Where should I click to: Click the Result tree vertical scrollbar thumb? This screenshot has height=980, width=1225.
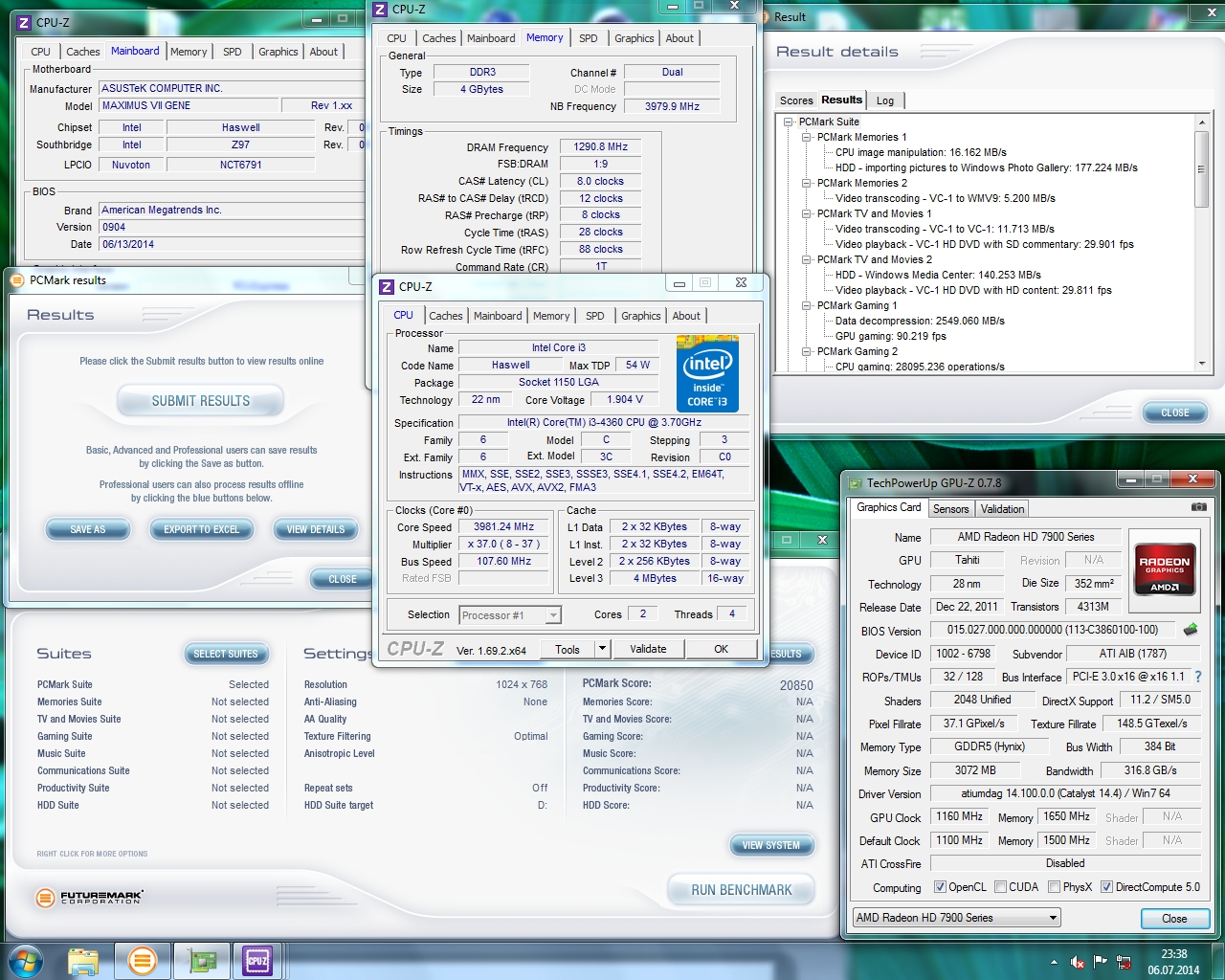(1202, 169)
